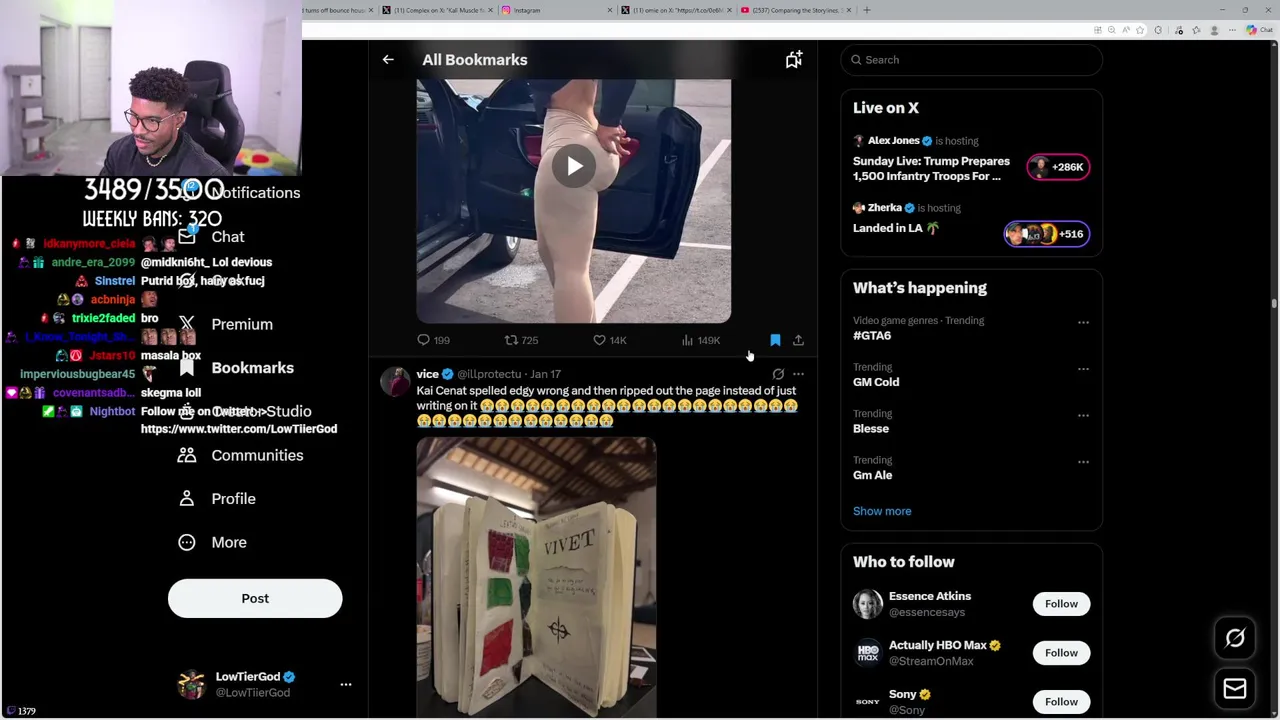Open LowTierGod account avatar
Screen dimensions: 1280x720
191,684
